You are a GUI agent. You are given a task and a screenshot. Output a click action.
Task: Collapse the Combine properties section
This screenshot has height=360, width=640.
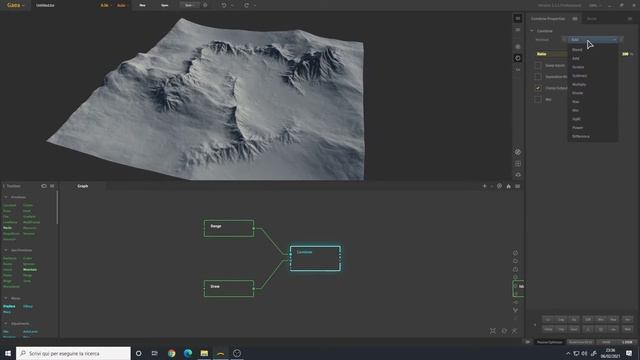[x=532, y=31]
